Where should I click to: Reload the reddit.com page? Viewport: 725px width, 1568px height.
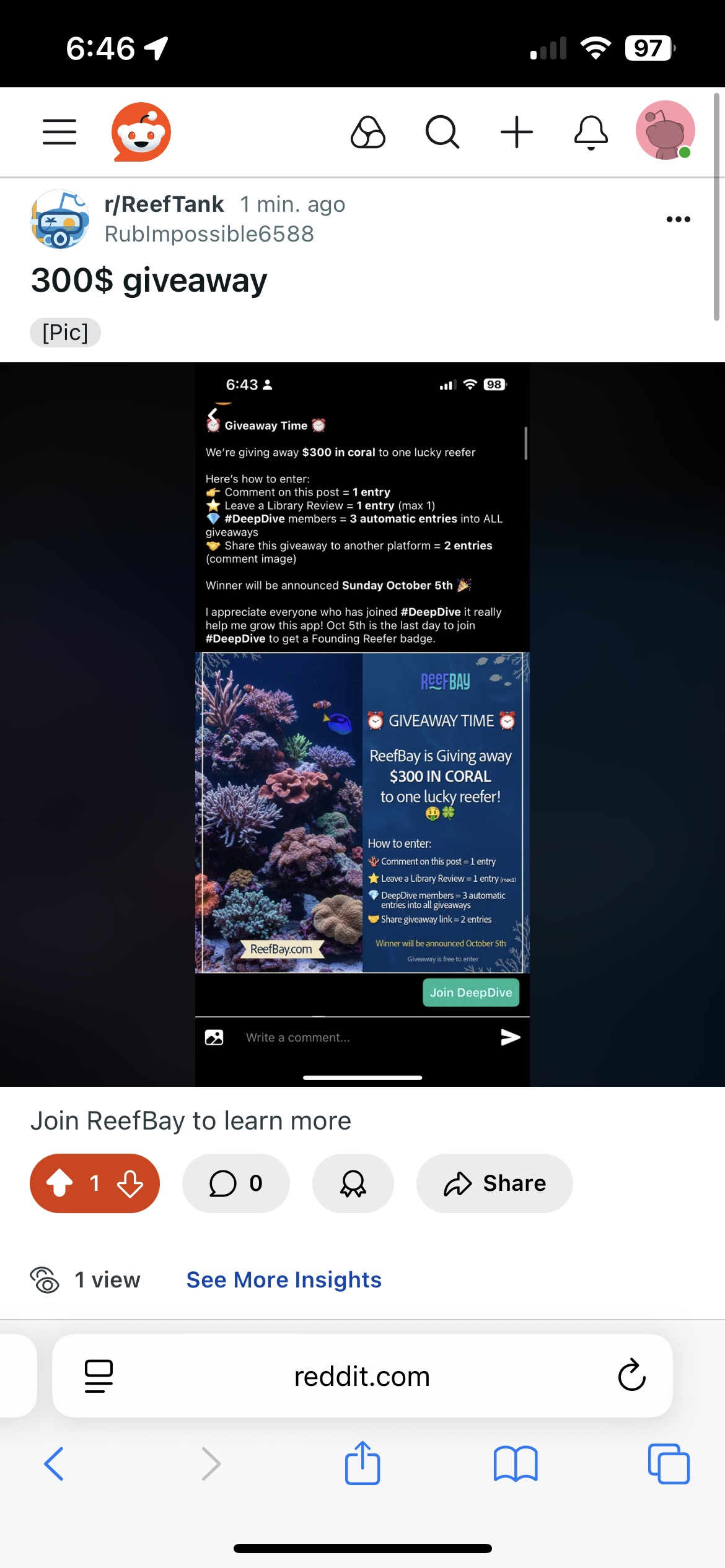[632, 1375]
